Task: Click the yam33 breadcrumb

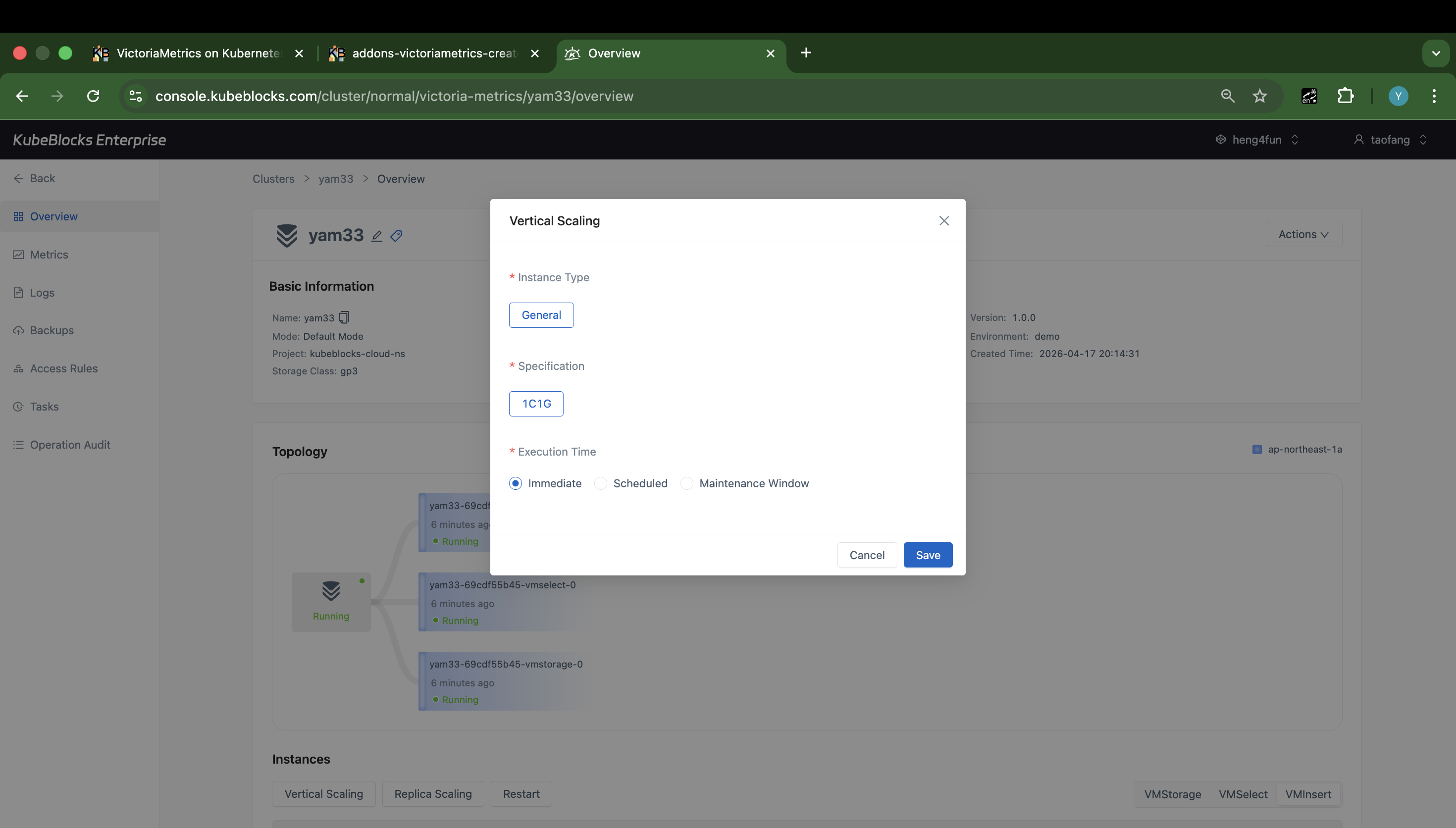Action: pos(336,179)
